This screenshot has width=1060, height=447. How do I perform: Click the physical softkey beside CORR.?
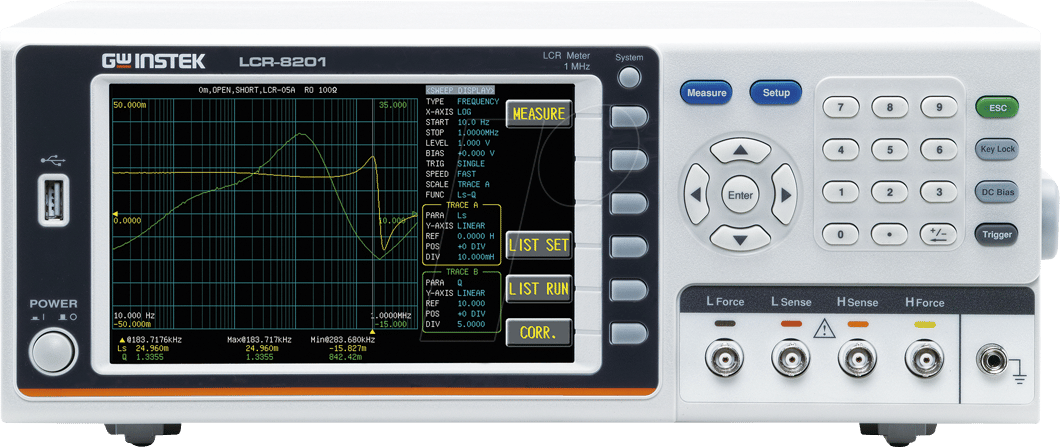629,333
